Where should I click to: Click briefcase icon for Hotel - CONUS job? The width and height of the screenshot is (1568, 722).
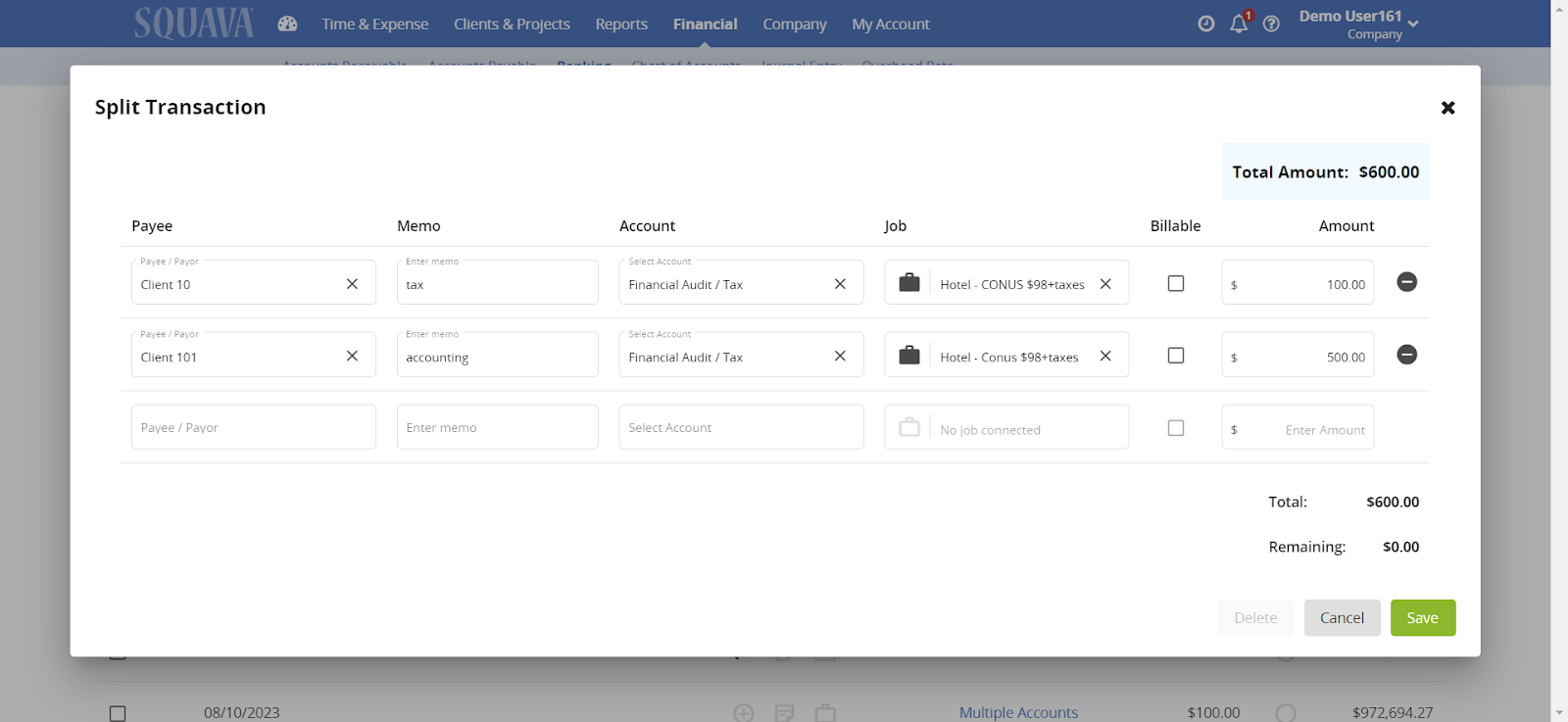(x=909, y=282)
